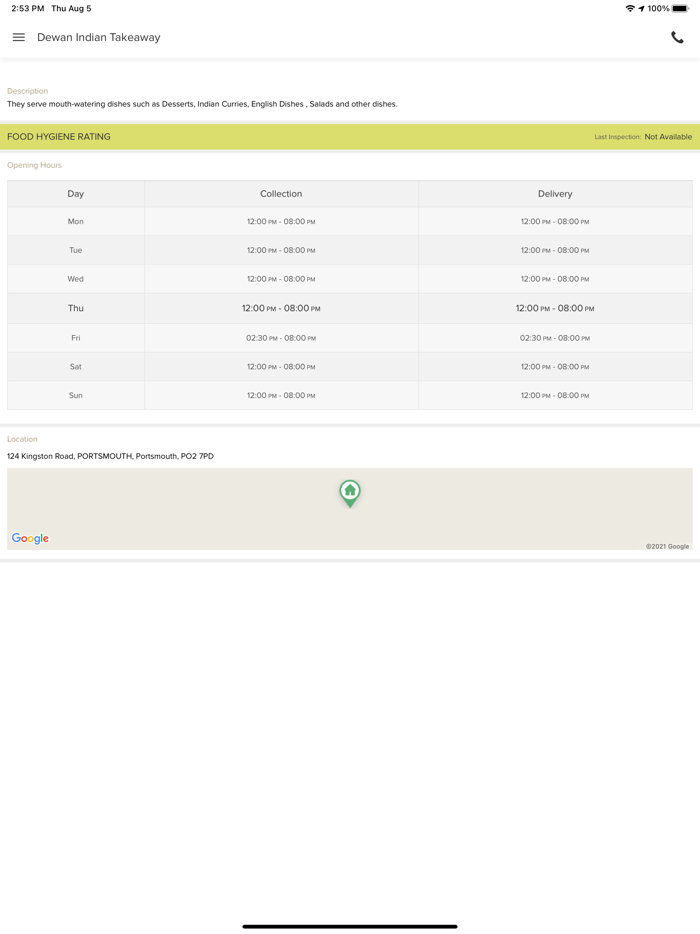Tap Wednesday's delivery hours

pyautogui.click(x=555, y=279)
